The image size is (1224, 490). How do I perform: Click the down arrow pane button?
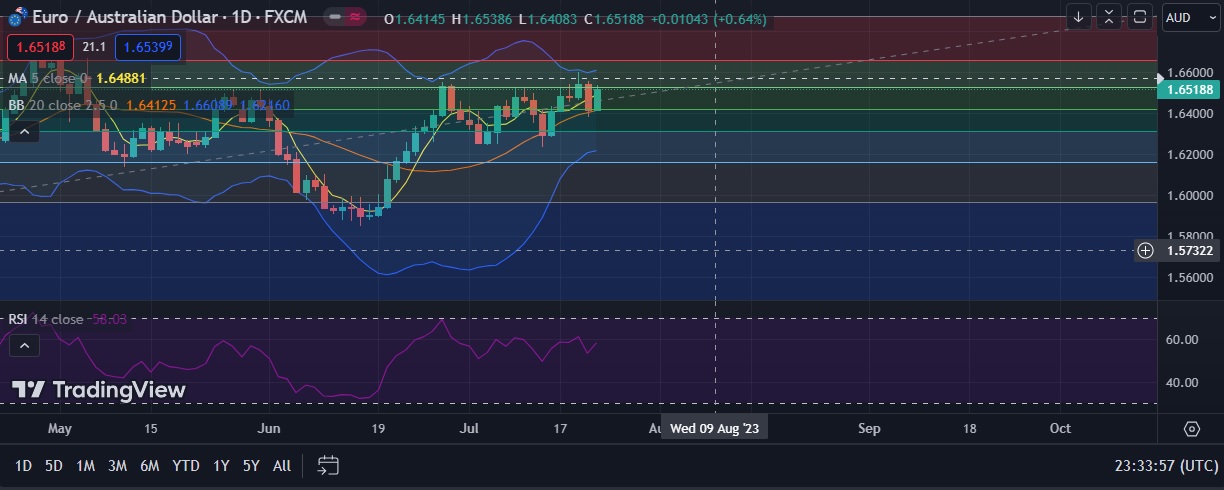(x=1079, y=17)
